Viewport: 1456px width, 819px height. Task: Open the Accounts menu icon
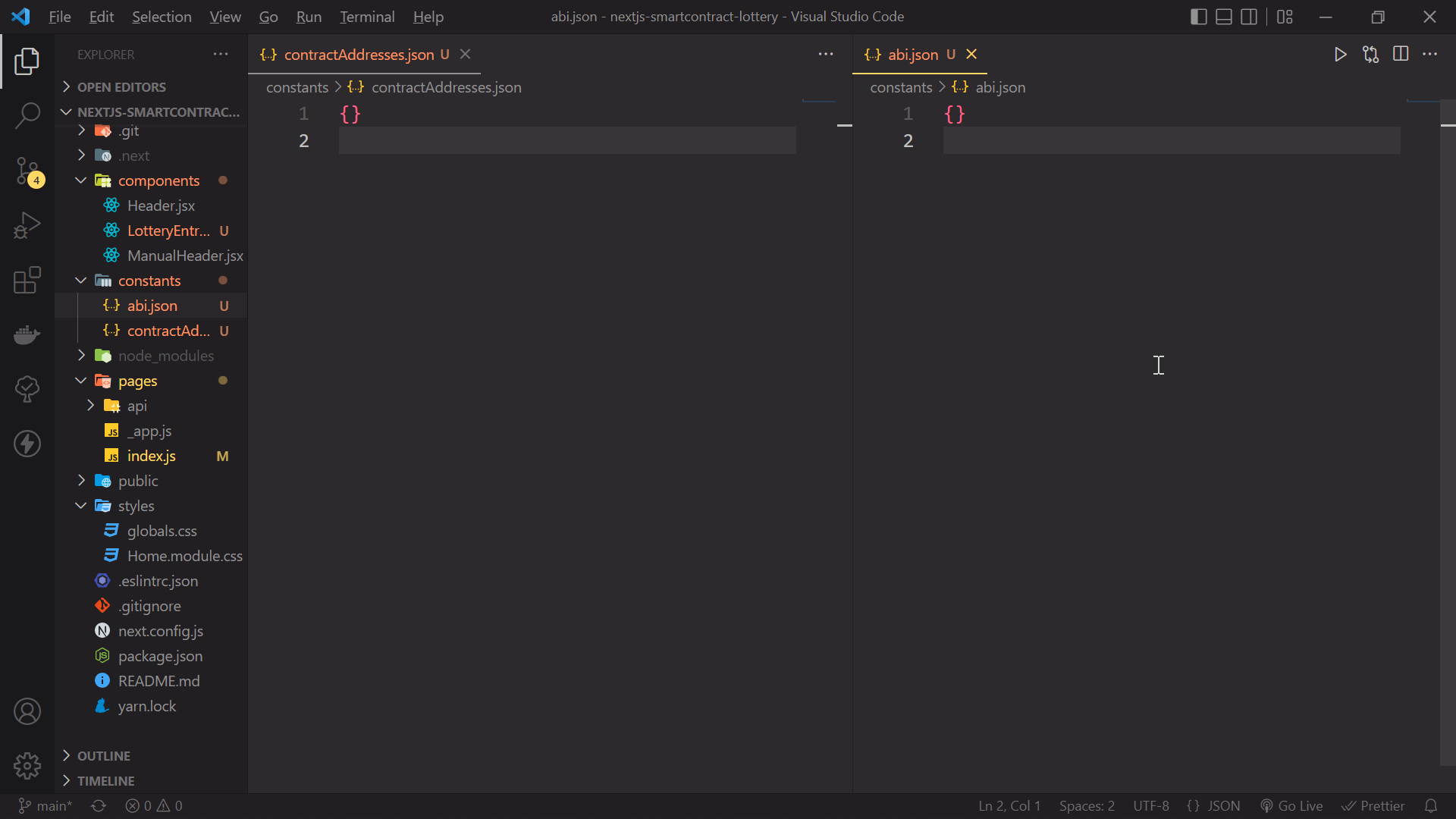pyautogui.click(x=27, y=711)
